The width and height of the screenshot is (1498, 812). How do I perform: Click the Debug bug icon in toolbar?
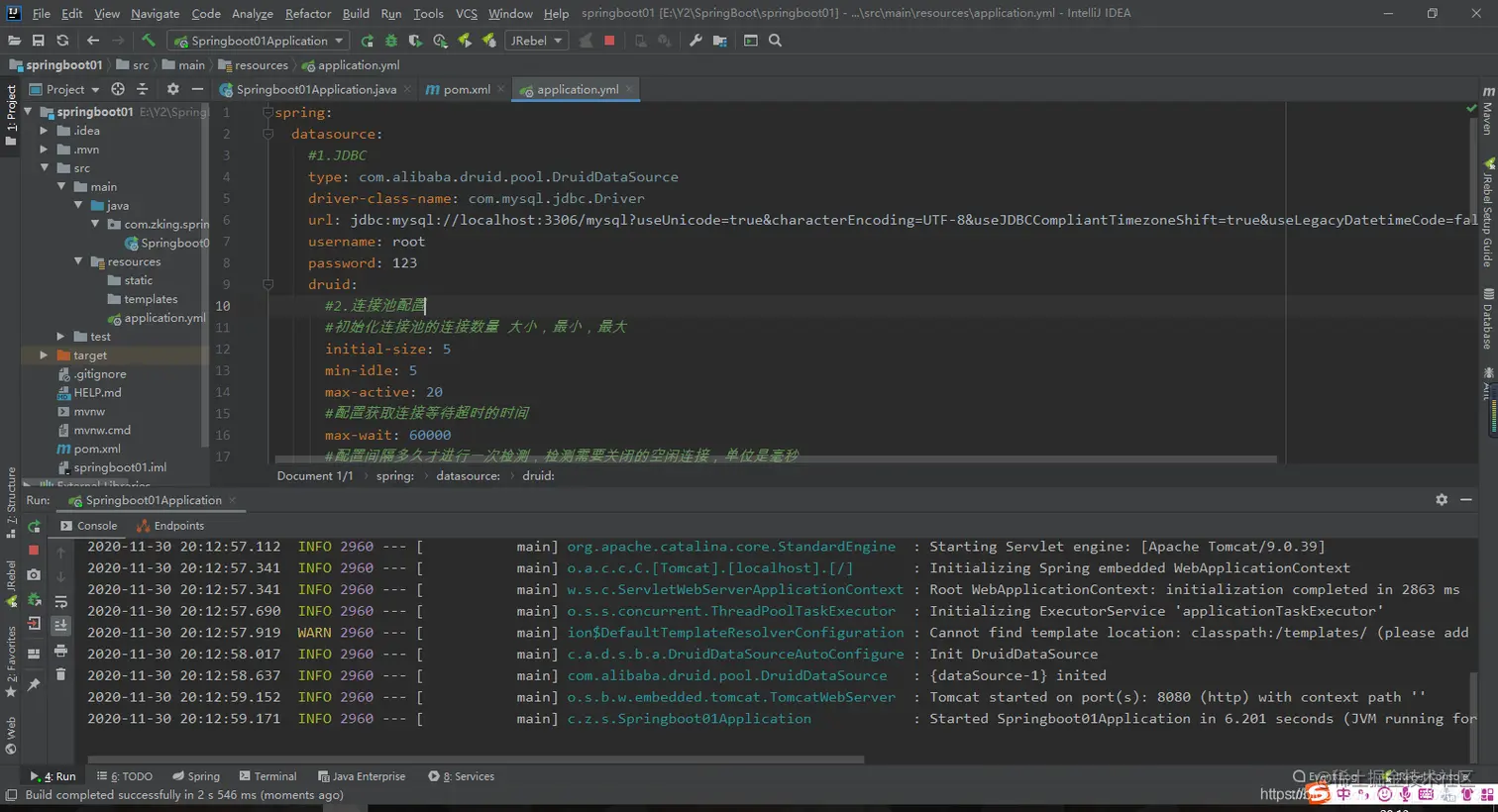pyautogui.click(x=390, y=41)
